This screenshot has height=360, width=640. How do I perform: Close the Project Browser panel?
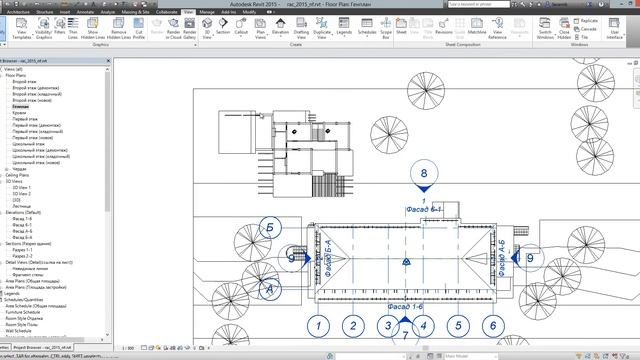coord(108,61)
